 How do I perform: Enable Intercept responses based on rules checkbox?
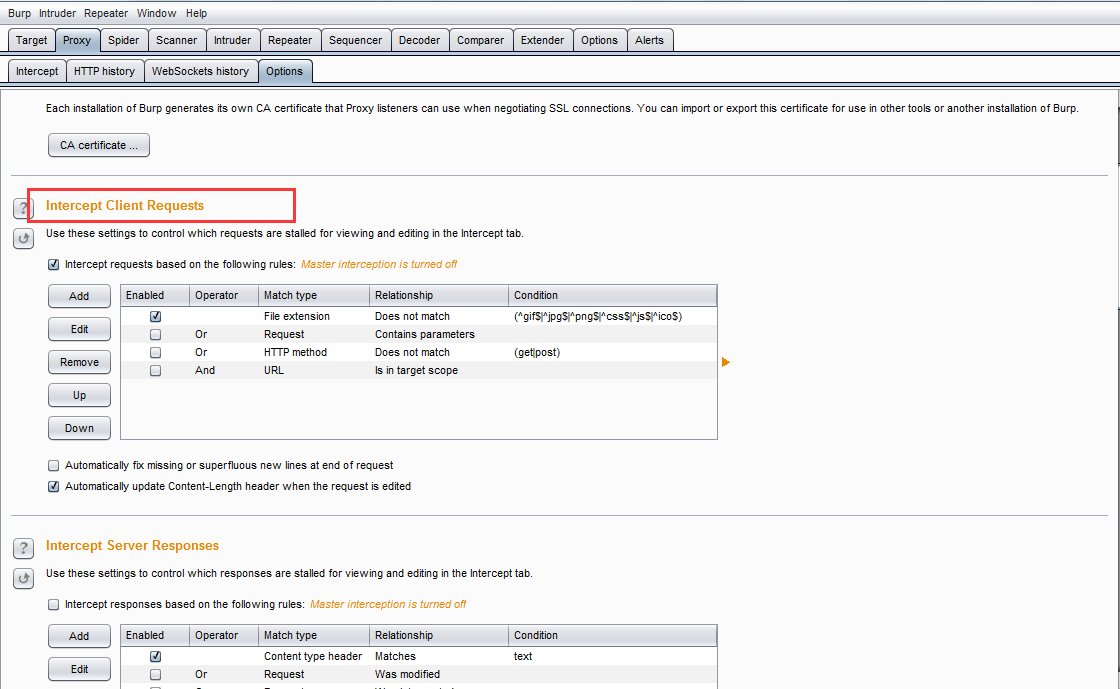(x=54, y=605)
